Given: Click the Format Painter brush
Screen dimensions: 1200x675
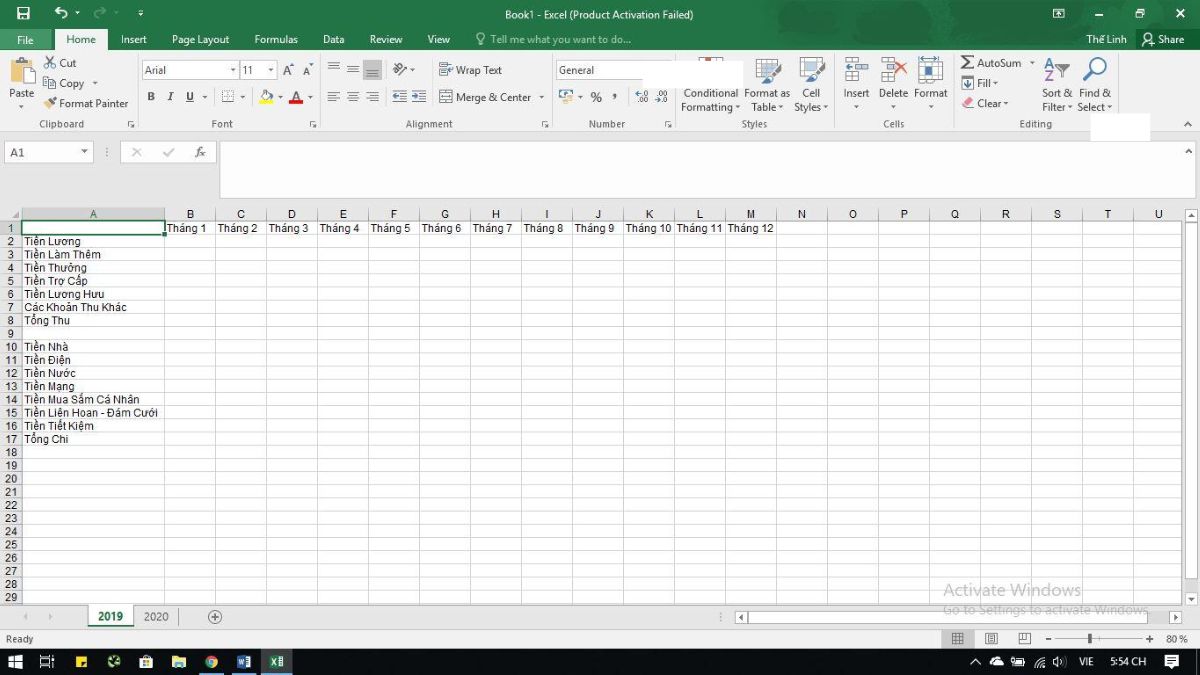Looking at the screenshot, I should [x=86, y=103].
